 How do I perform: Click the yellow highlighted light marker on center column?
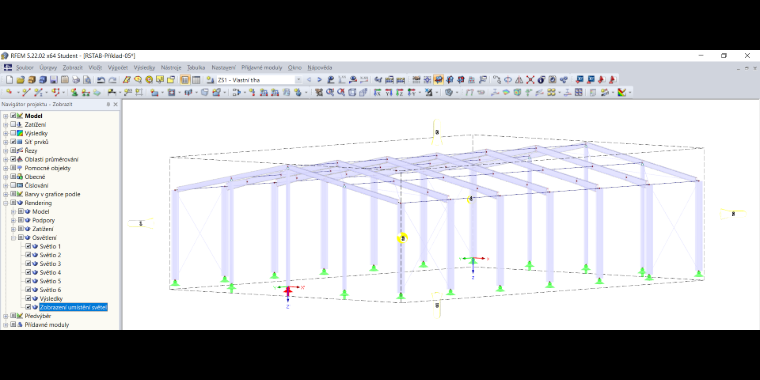click(x=402, y=238)
